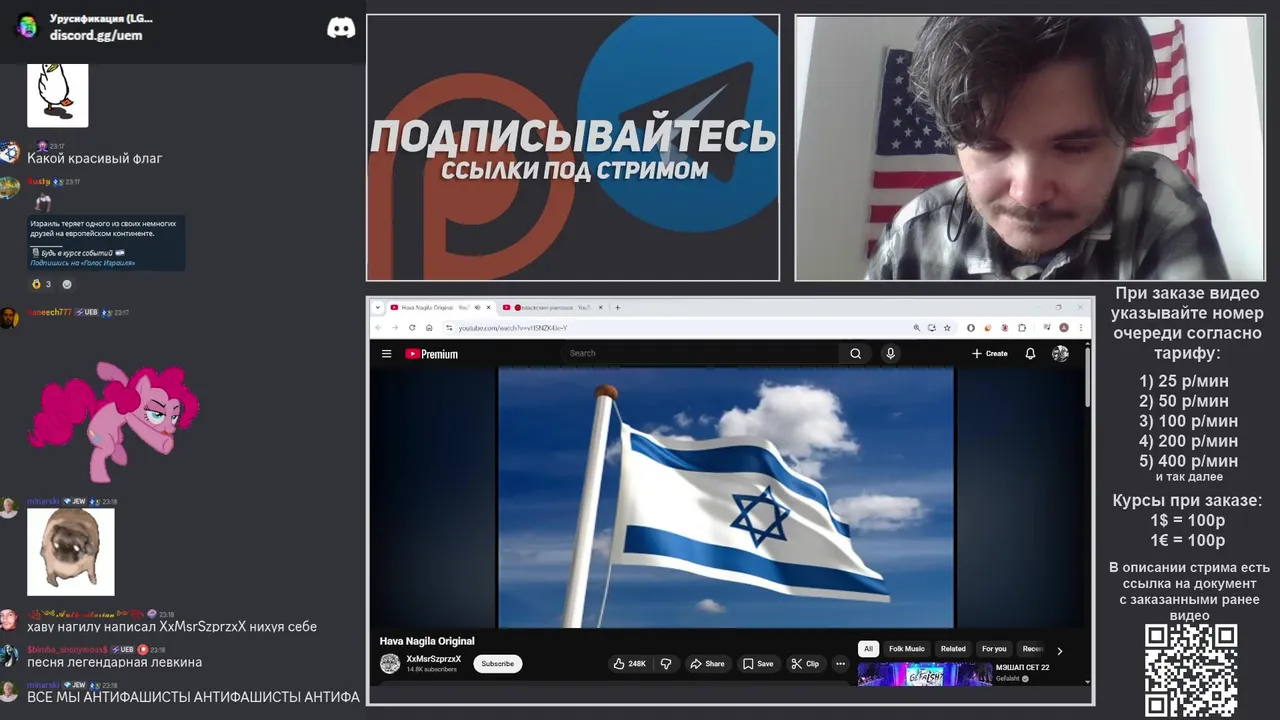
Task: Select the Related filter chip
Action: point(953,649)
